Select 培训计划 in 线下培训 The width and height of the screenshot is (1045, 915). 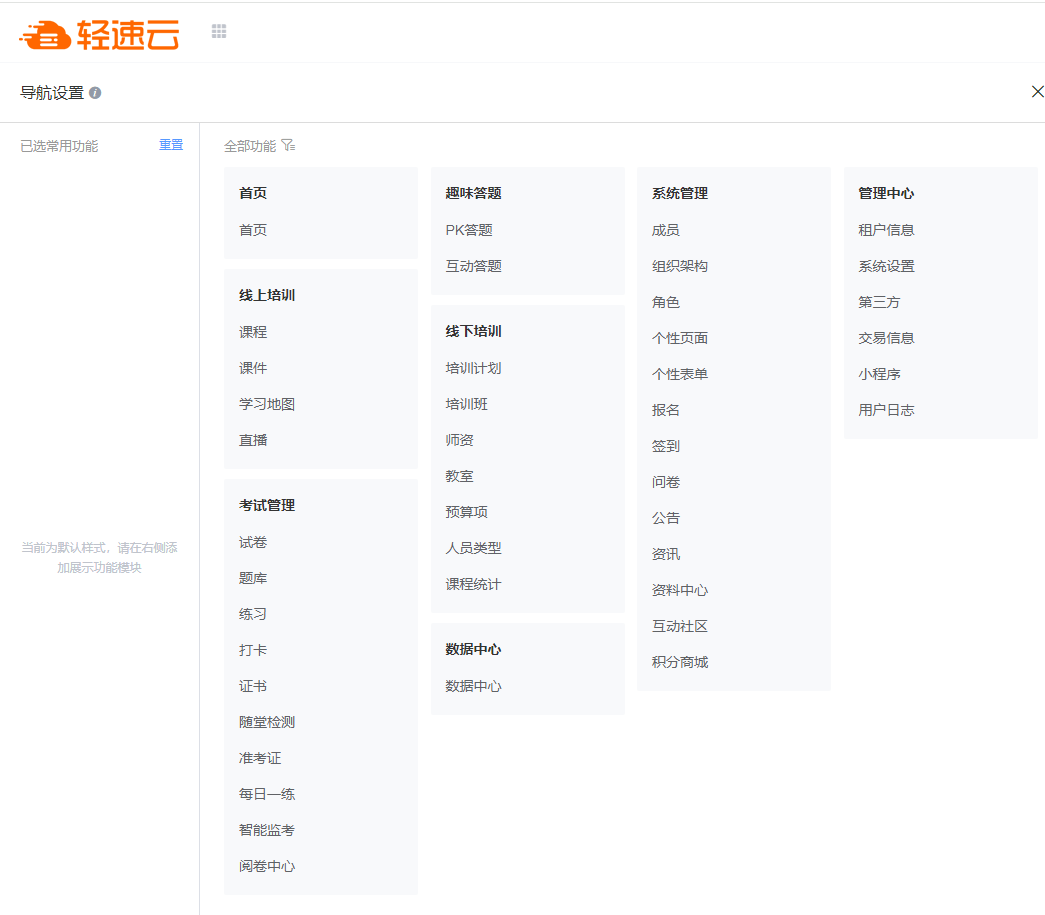(473, 368)
